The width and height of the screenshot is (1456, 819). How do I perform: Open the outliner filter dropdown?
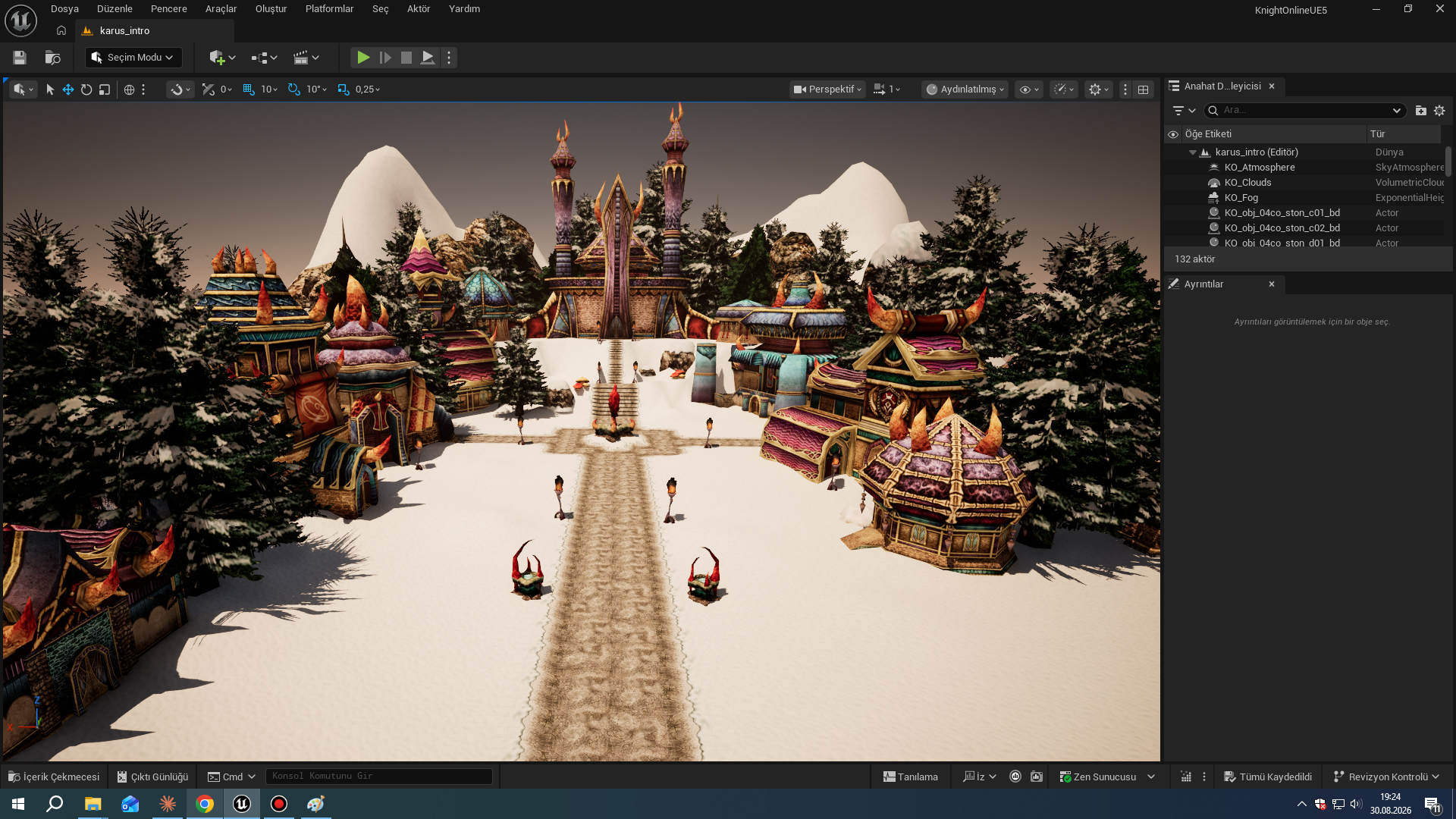click(1184, 111)
